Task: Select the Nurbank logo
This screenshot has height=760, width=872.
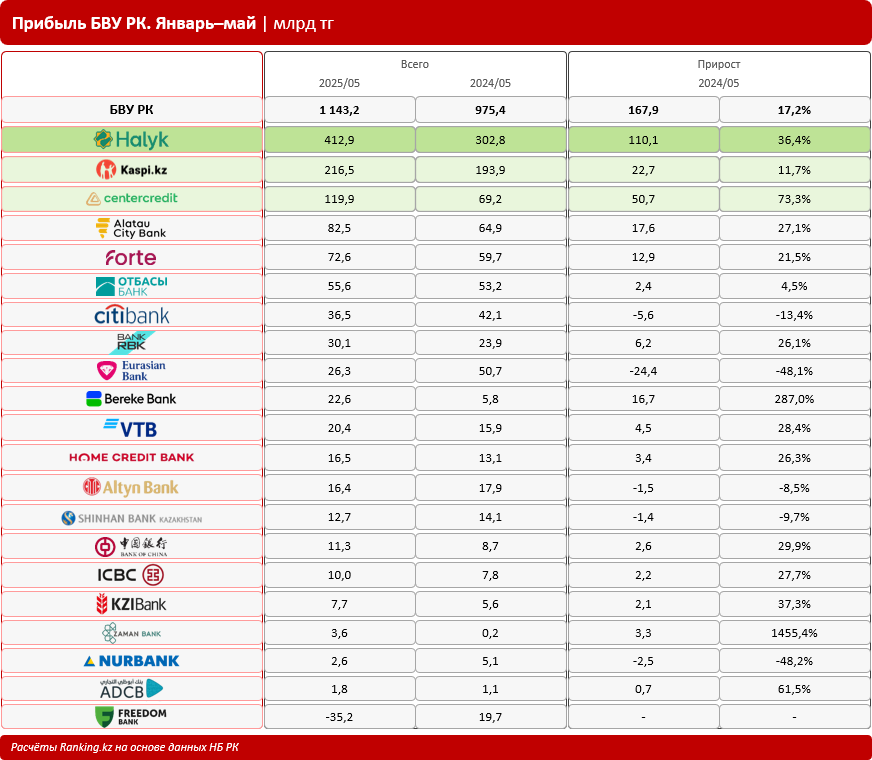Action: point(131,661)
